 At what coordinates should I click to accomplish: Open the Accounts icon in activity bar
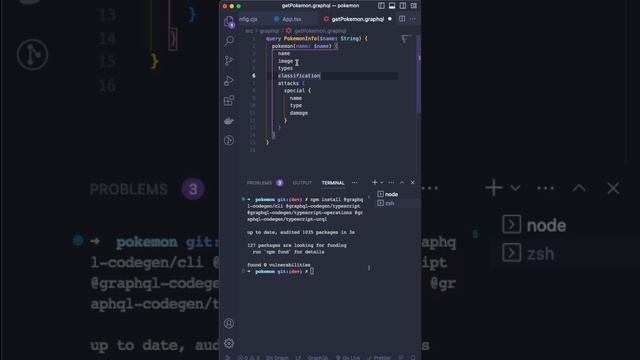[x=229, y=323]
